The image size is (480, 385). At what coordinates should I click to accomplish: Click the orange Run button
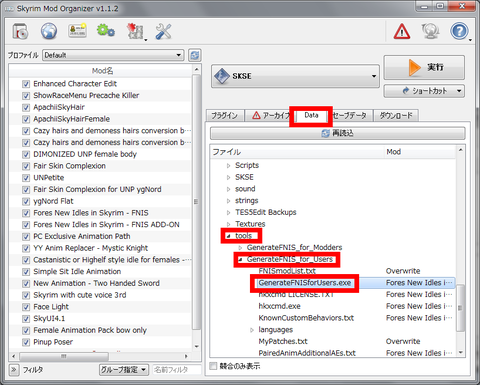click(424, 67)
